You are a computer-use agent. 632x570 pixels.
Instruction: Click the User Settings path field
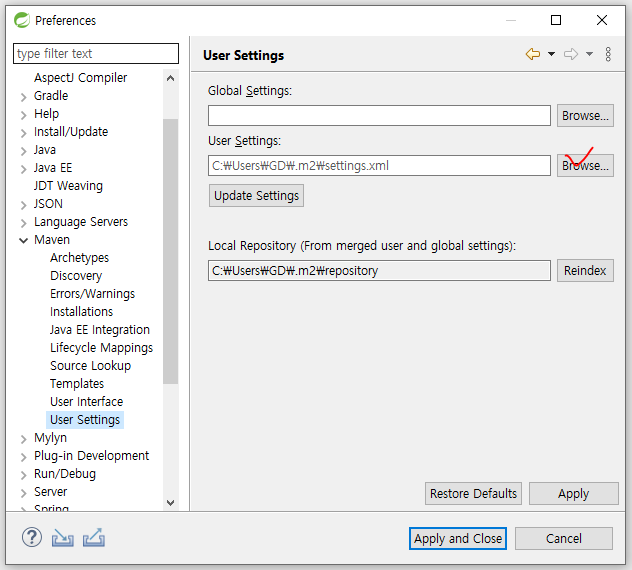click(x=379, y=166)
